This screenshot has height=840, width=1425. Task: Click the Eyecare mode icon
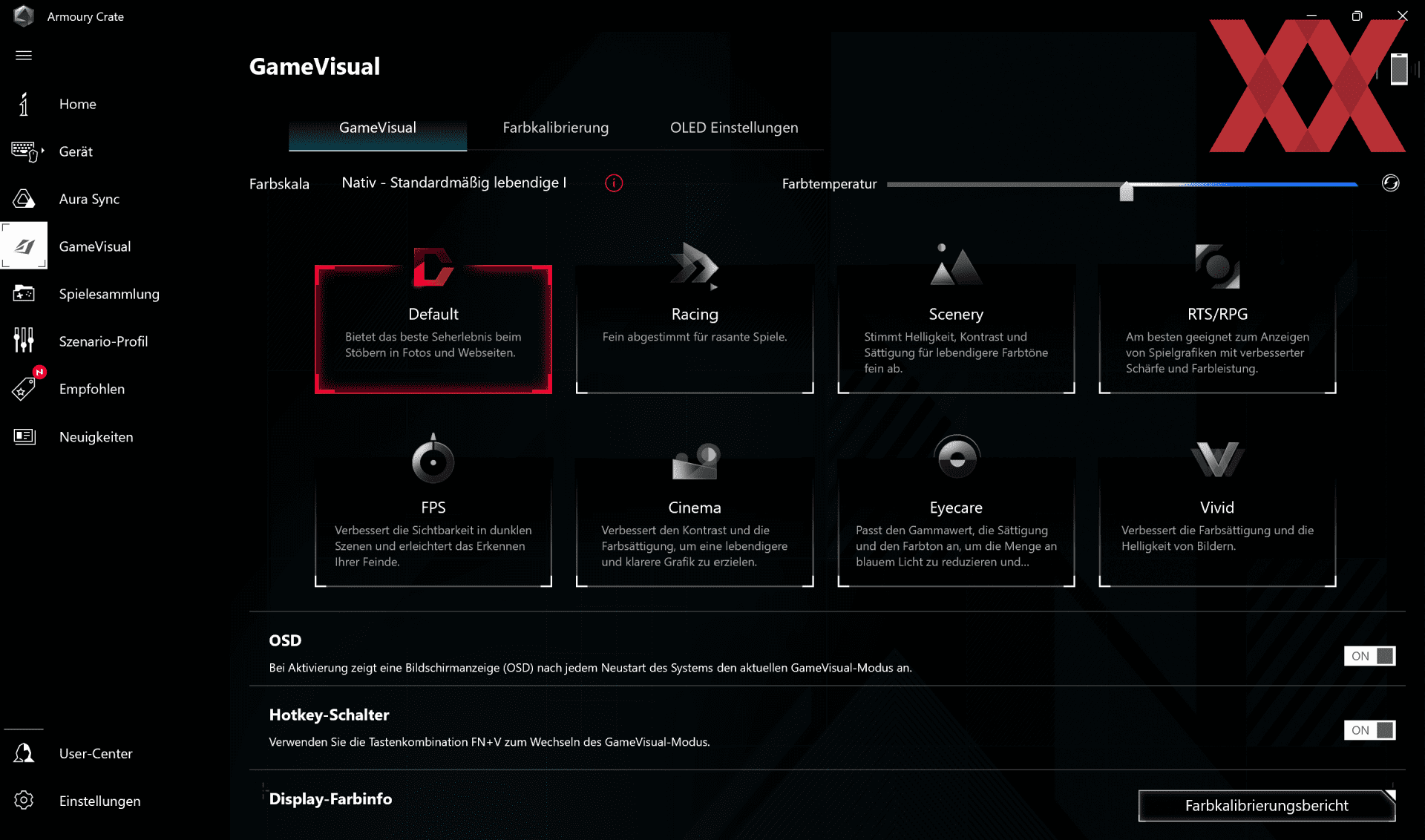tap(957, 457)
